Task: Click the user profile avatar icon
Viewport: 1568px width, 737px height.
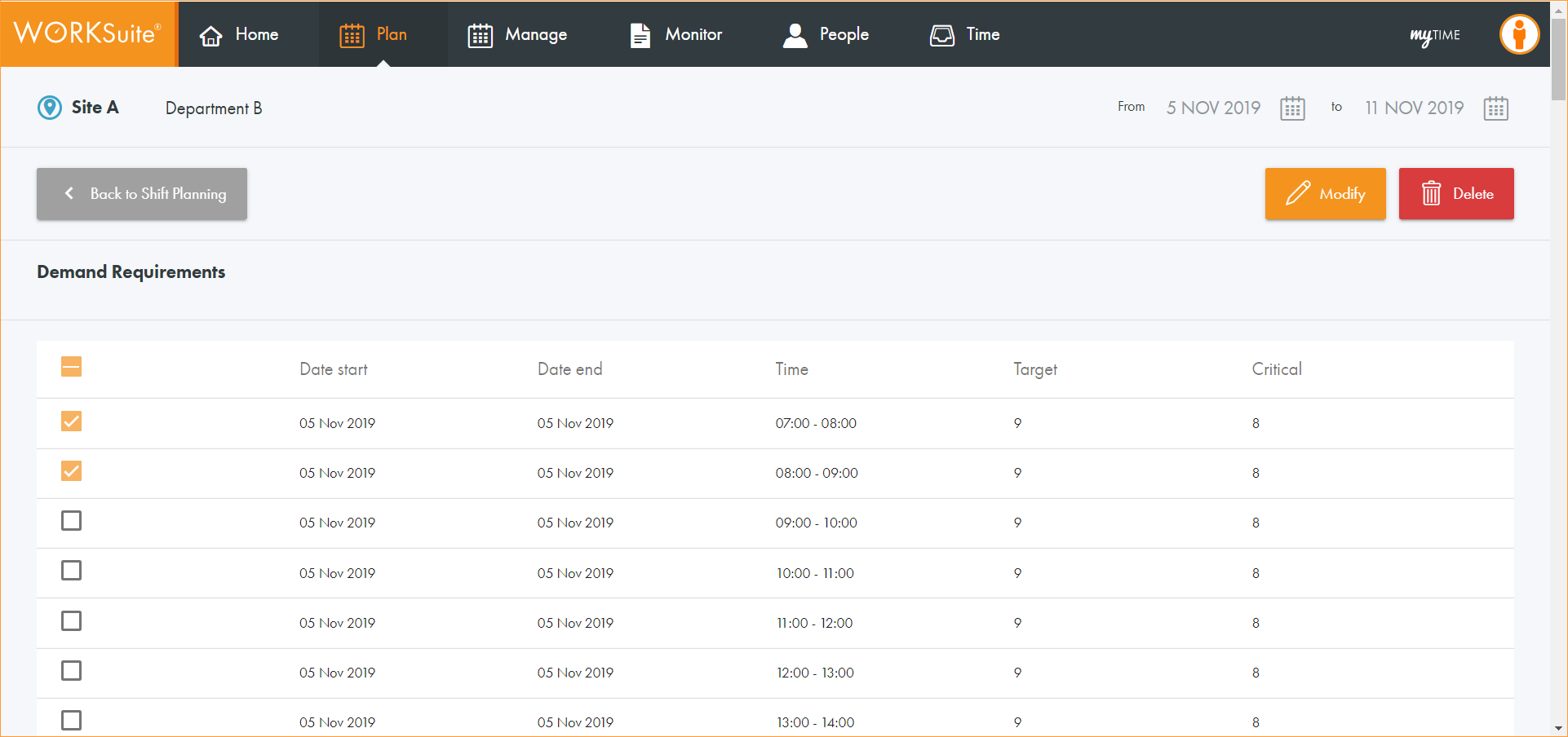Action: 1519,34
